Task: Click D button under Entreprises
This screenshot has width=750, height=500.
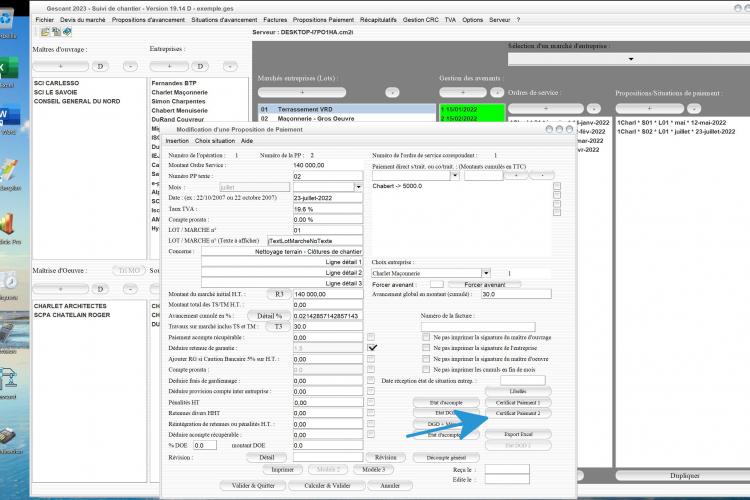Action: coord(200,66)
